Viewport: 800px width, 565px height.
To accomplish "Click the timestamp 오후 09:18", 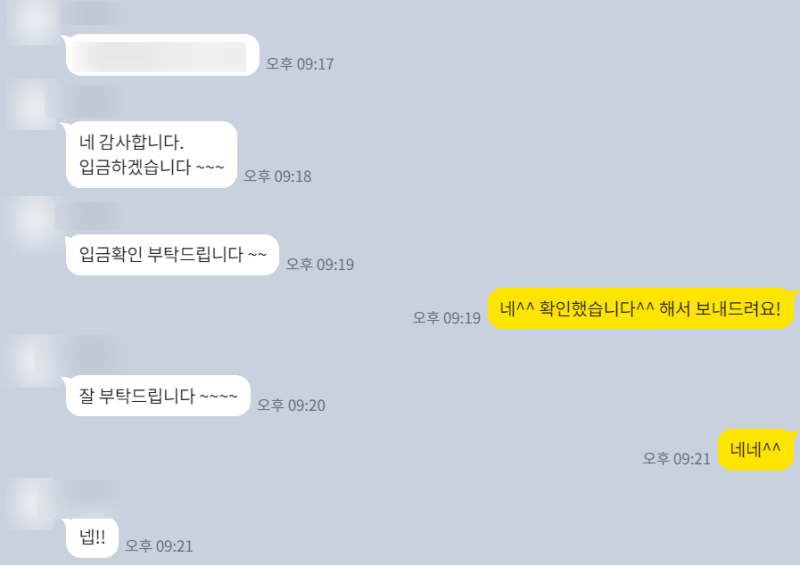I will click(x=278, y=176).
